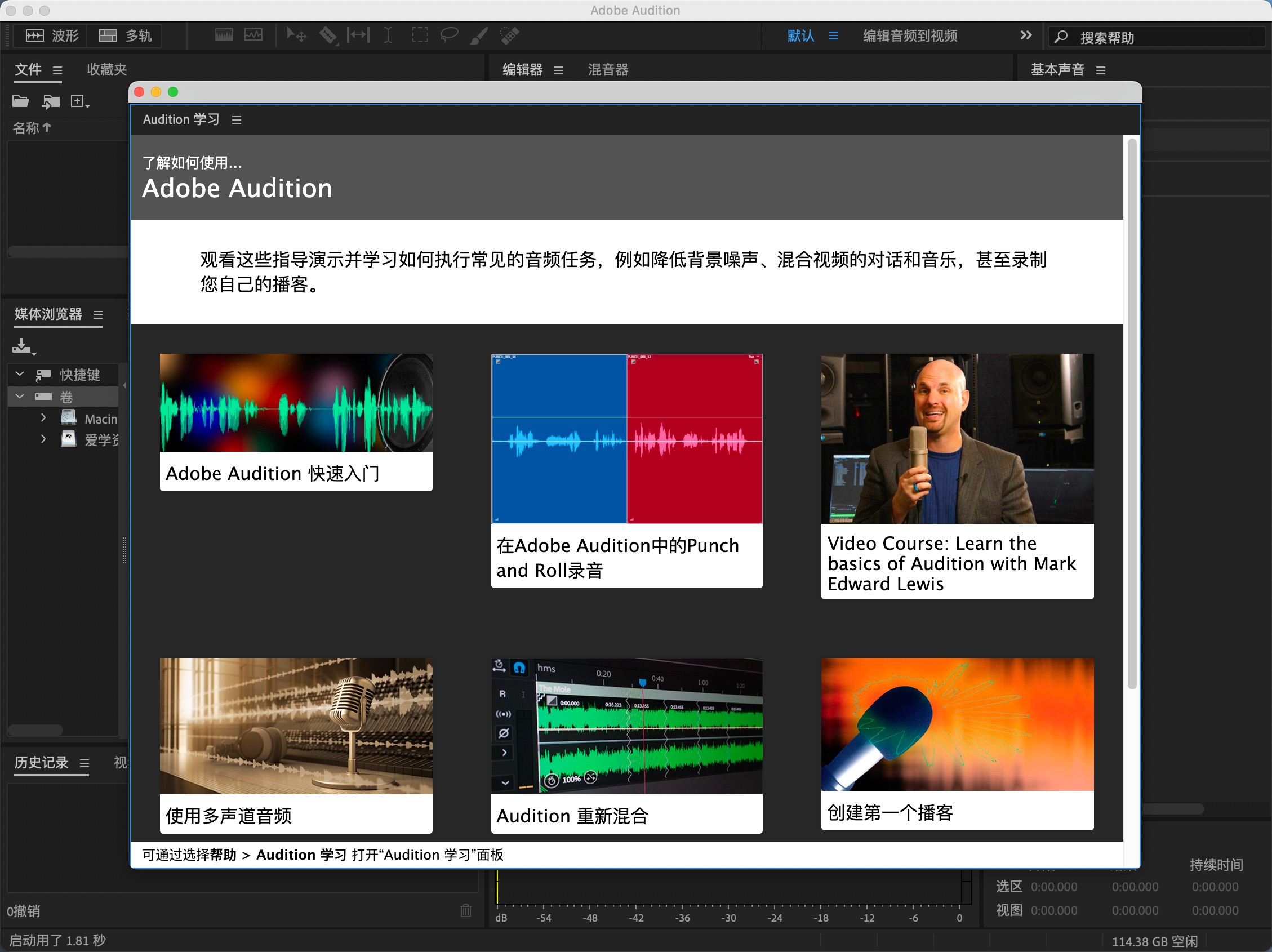The width and height of the screenshot is (1272, 952).
Task: Click the Import File icon
Action: point(51,102)
